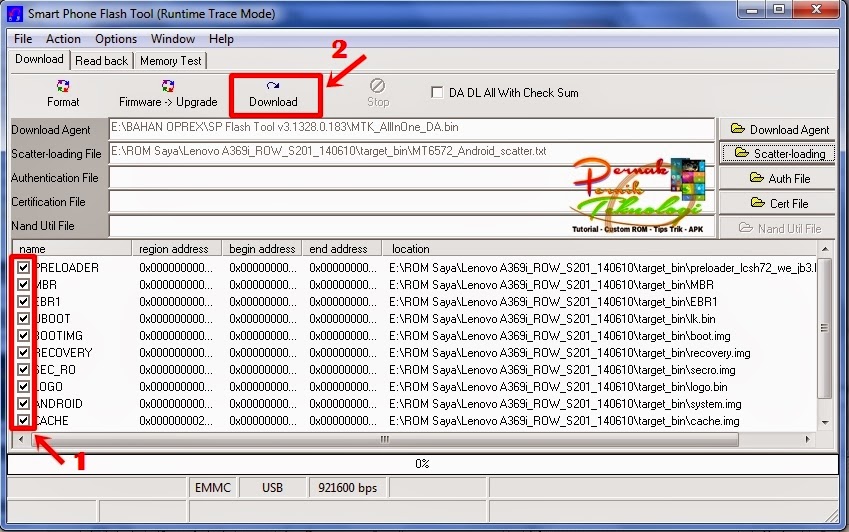The width and height of the screenshot is (849, 532).
Task: Open the Window menu
Action: pyautogui.click(x=173, y=39)
